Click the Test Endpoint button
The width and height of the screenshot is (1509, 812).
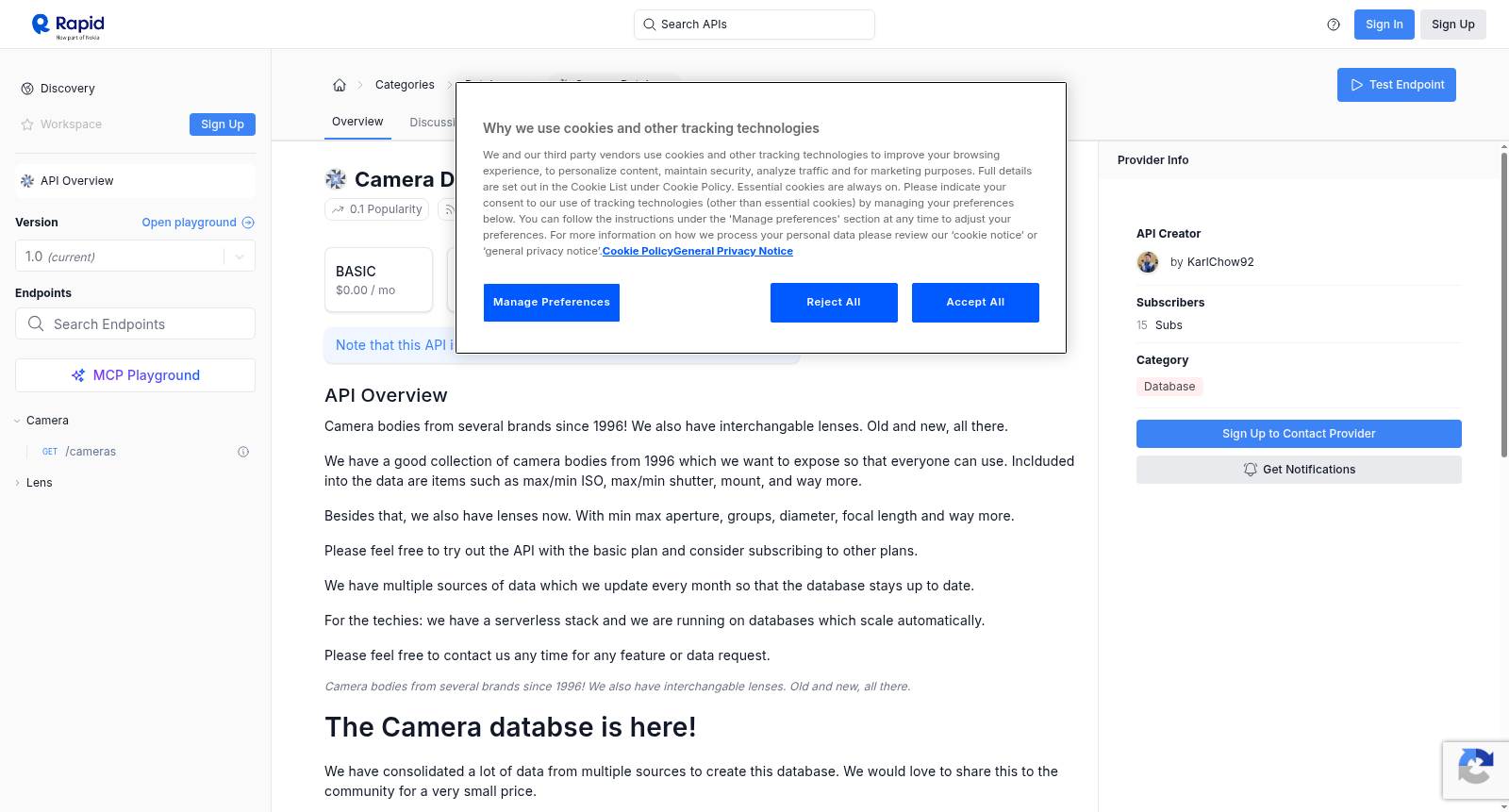point(1396,85)
